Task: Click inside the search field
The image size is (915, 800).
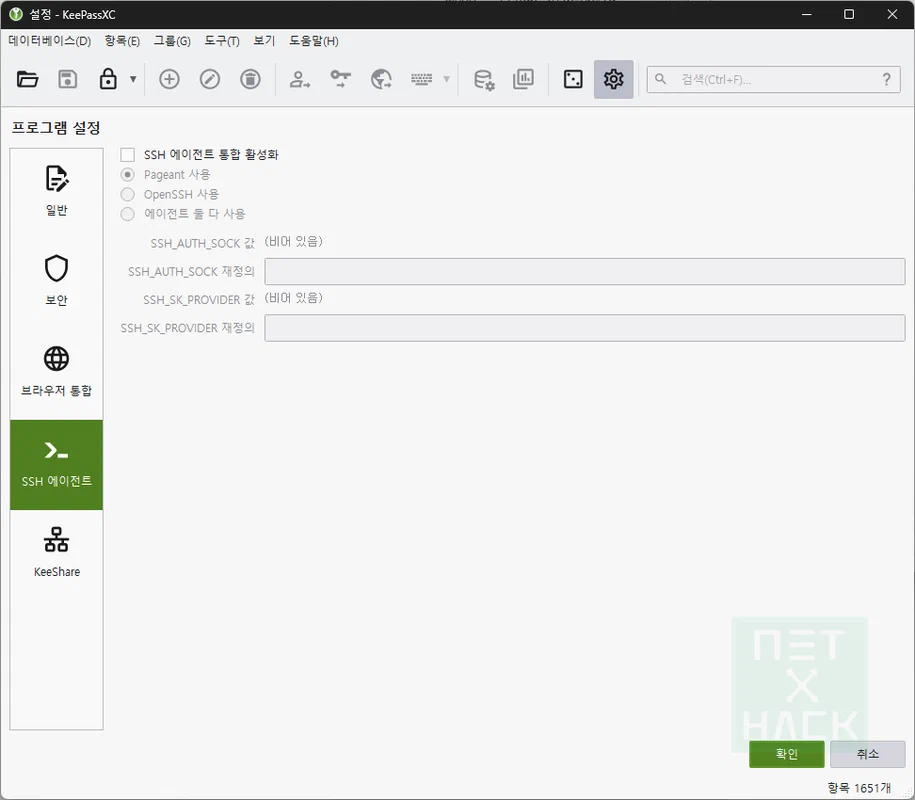Action: [773, 79]
